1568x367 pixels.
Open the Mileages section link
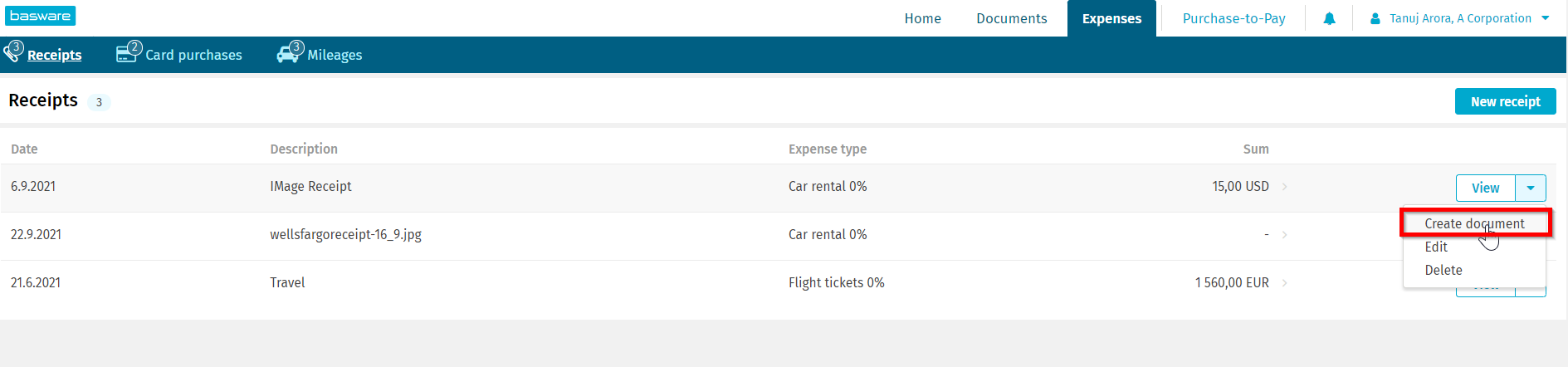click(335, 55)
